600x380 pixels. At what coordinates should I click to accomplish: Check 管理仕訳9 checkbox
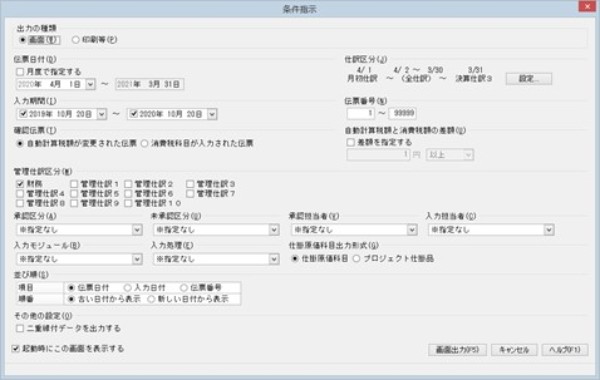coord(74,203)
